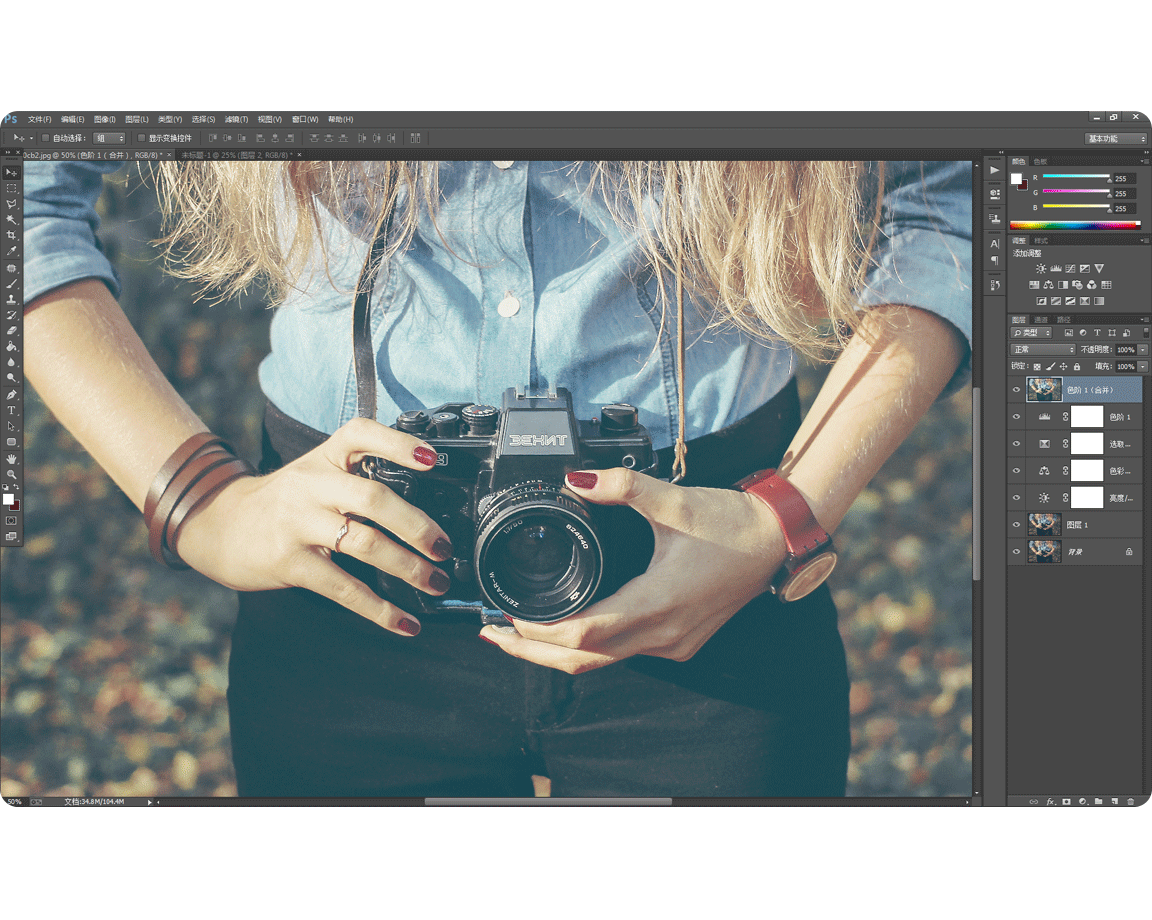Select the Rectangular Marquee tool
Image resolution: width=1152 pixels, height=920 pixels.
(11, 188)
